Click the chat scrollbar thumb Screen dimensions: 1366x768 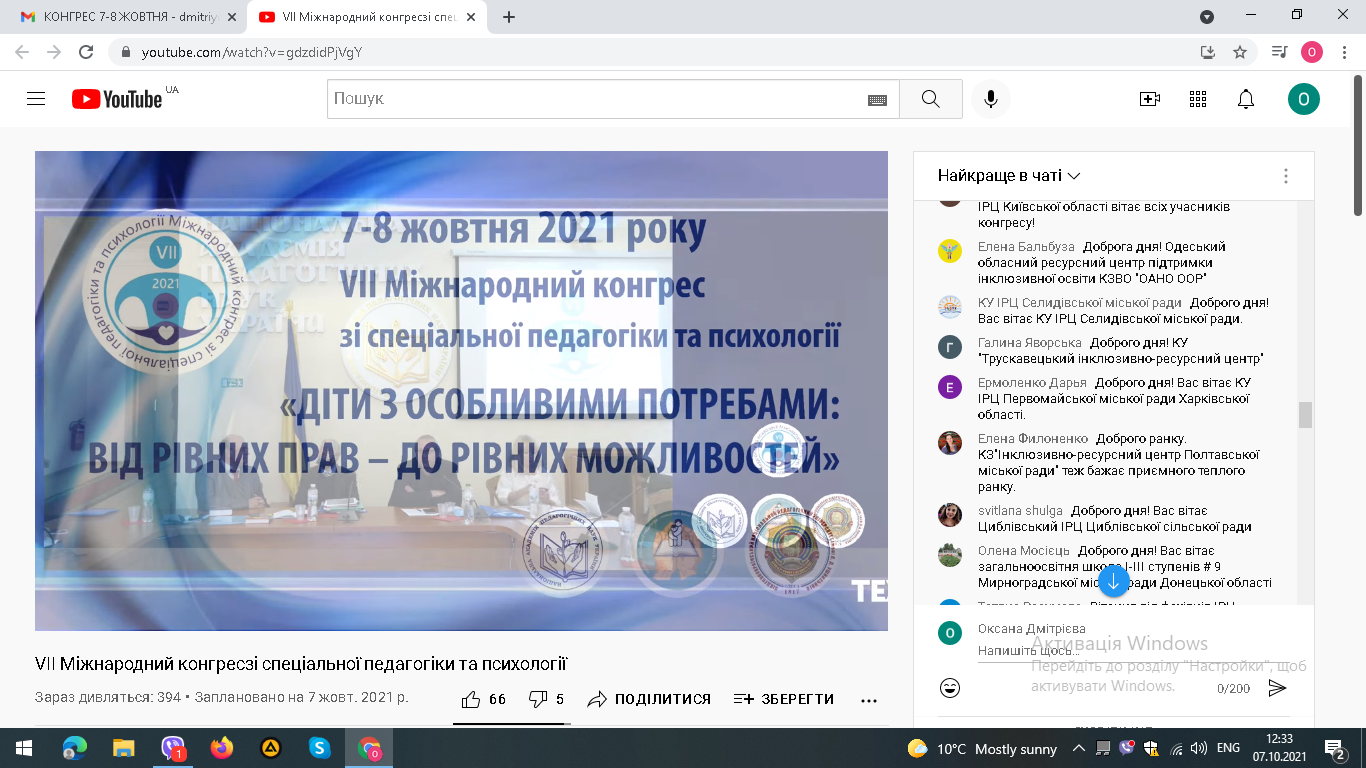(x=1305, y=415)
